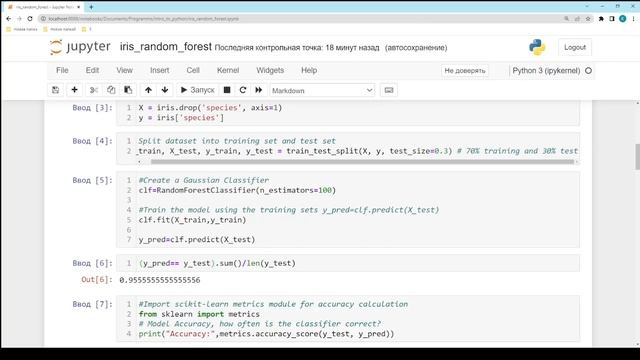Copy selected cells icon

(x=111, y=90)
